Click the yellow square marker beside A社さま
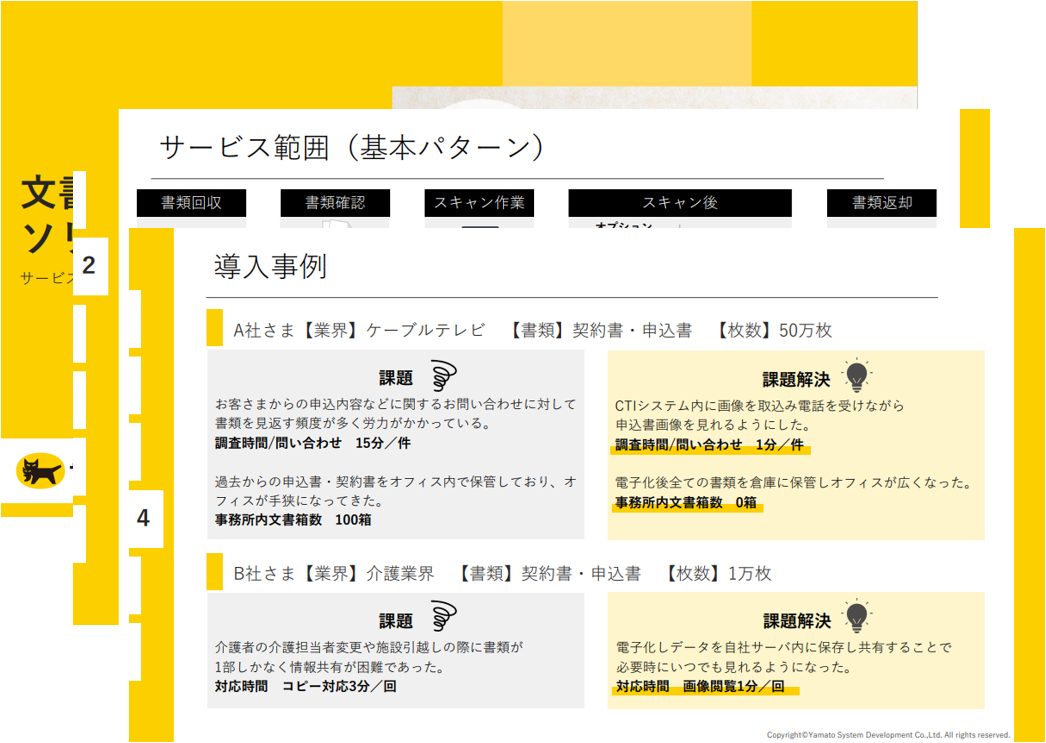This screenshot has width=1046, height=743. click(214, 328)
